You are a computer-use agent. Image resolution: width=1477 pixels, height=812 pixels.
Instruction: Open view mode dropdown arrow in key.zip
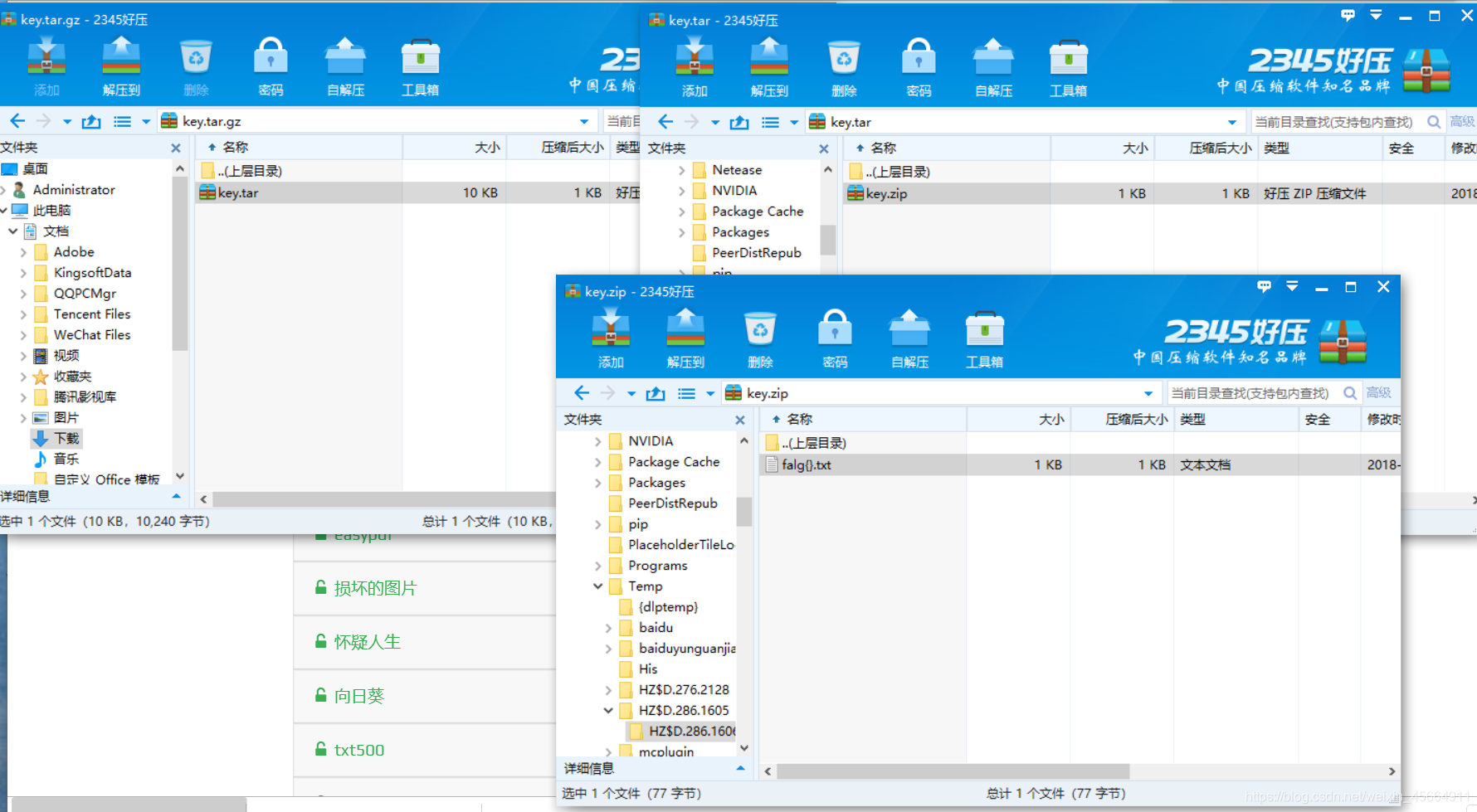710,393
